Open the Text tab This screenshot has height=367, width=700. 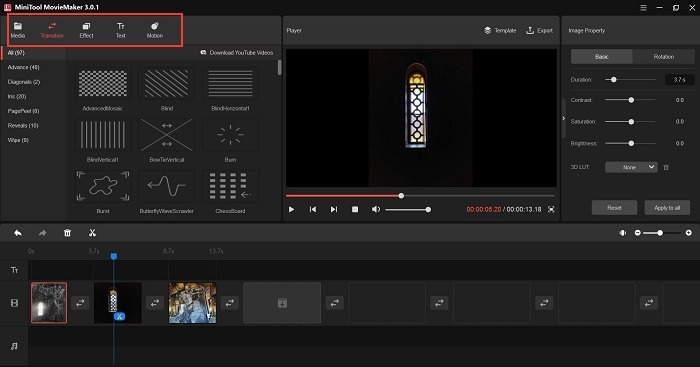pos(121,30)
